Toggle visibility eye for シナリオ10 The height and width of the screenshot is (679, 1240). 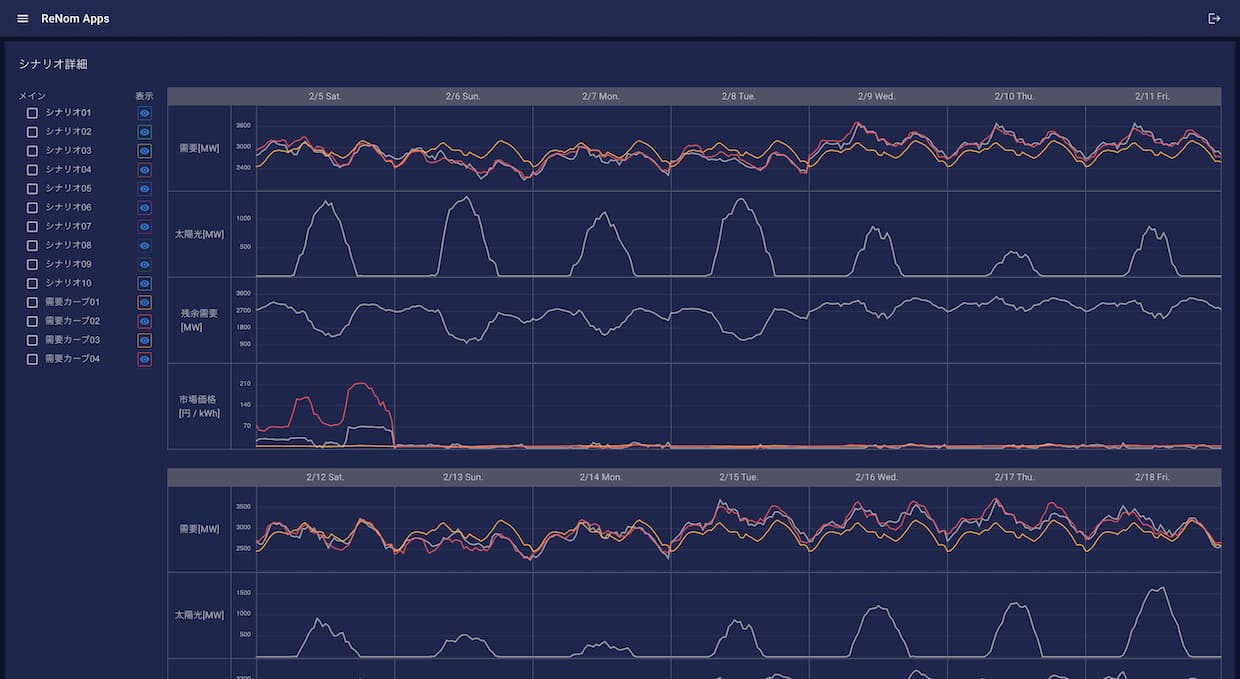(x=144, y=284)
